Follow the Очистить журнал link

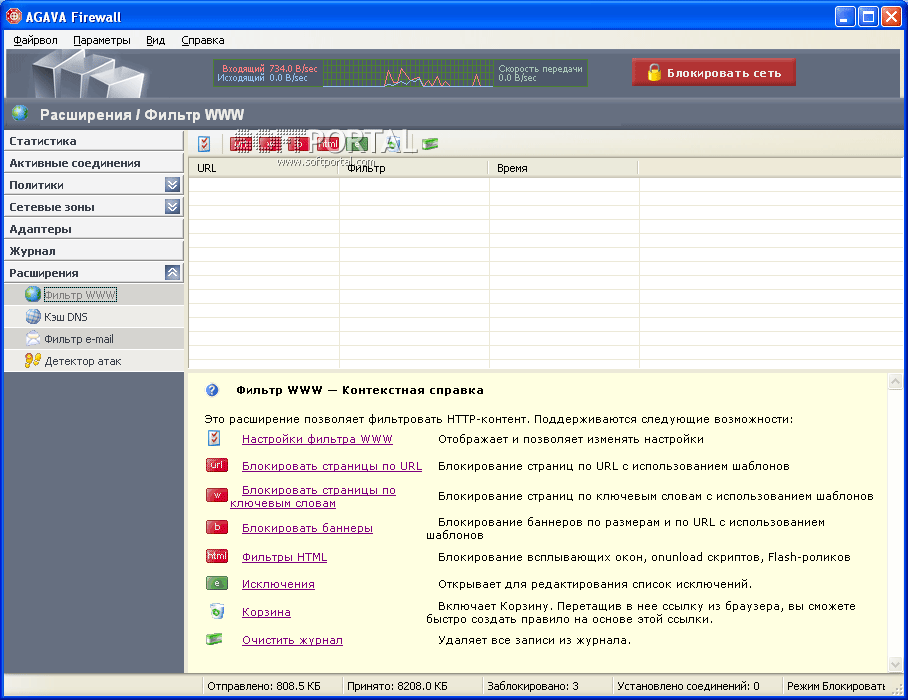pyautogui.click(x=292, y=640)
